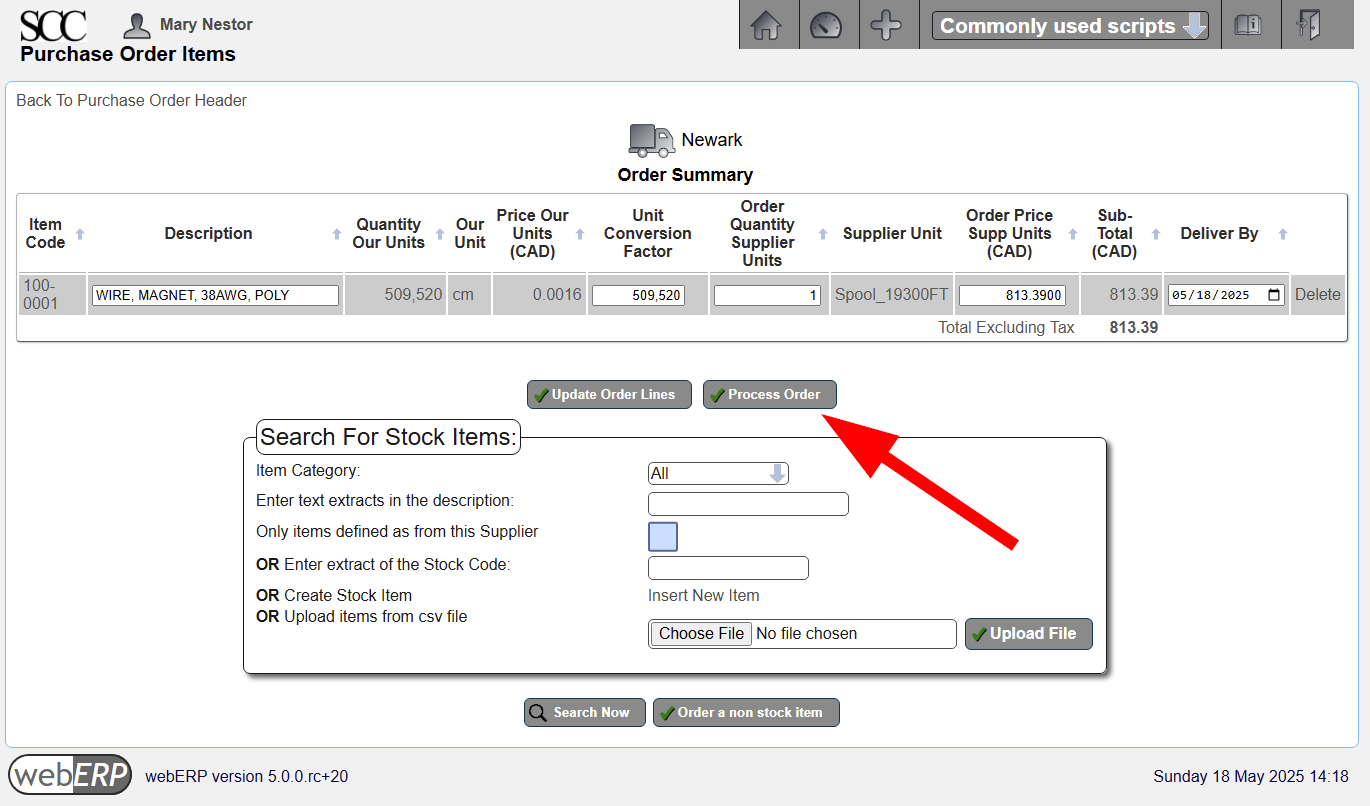Screen dimensions: 1370x806
Task: Delete the 100-0001 order line
Action: pyautogui.click(x=1317, y=295)
